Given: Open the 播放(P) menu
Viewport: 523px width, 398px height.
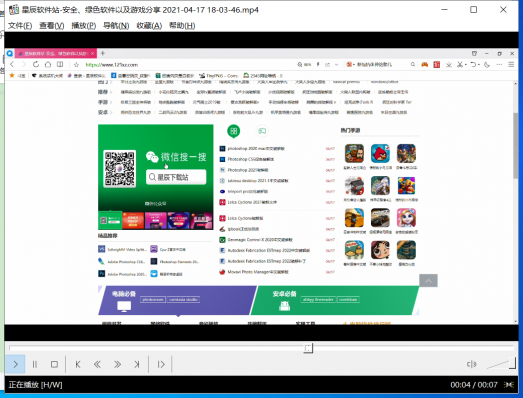Looking at the screenshot, I should [x=84, y=26].
